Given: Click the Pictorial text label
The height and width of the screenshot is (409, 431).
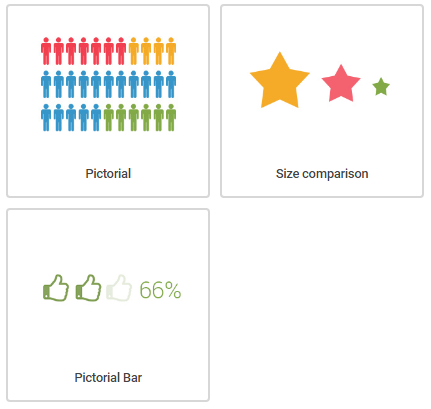Looking at the screenshot, I should (108, 174).
